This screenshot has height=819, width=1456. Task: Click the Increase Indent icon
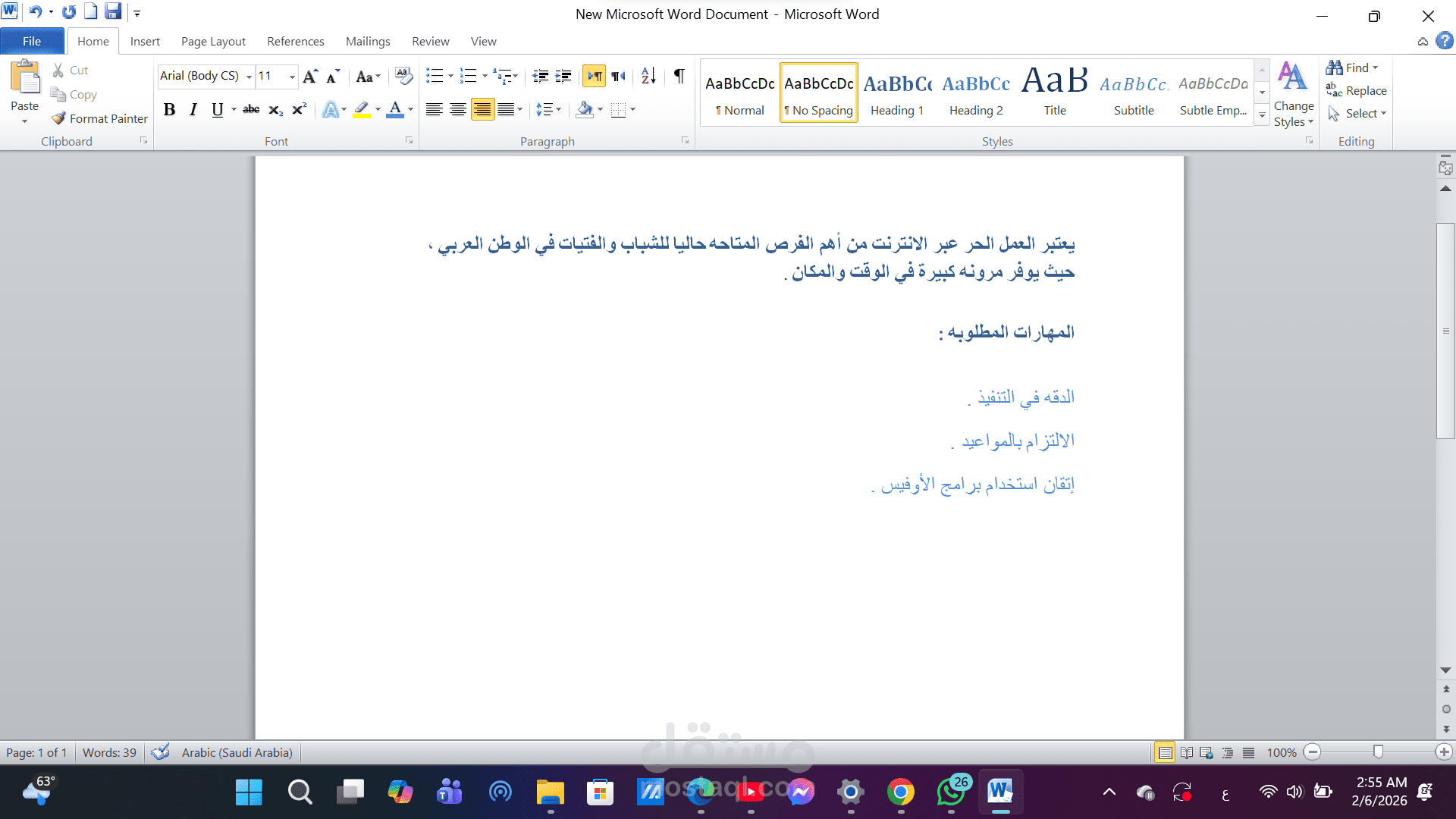(x=563, y=76)
